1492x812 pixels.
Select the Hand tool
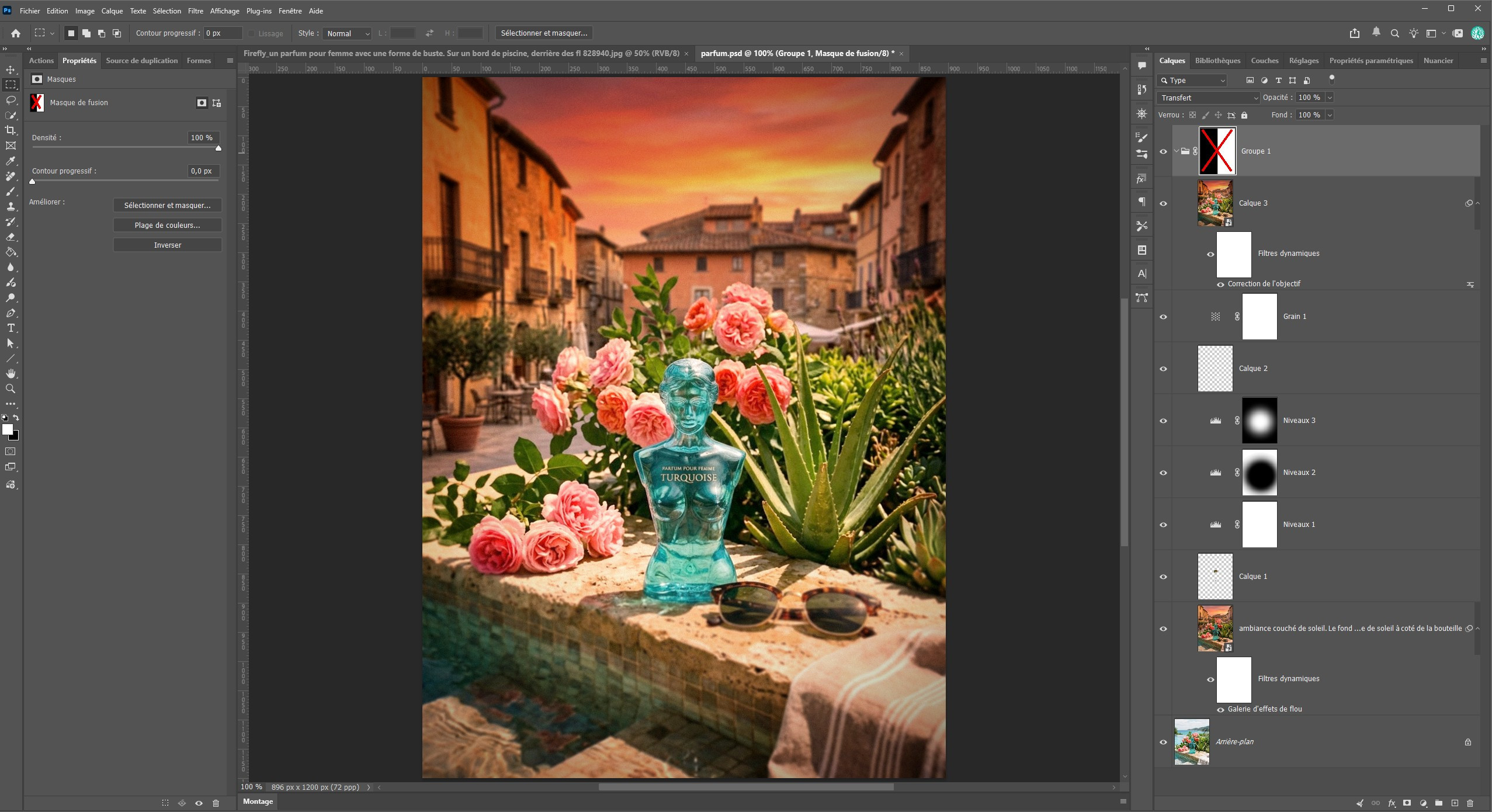(11, 373)
